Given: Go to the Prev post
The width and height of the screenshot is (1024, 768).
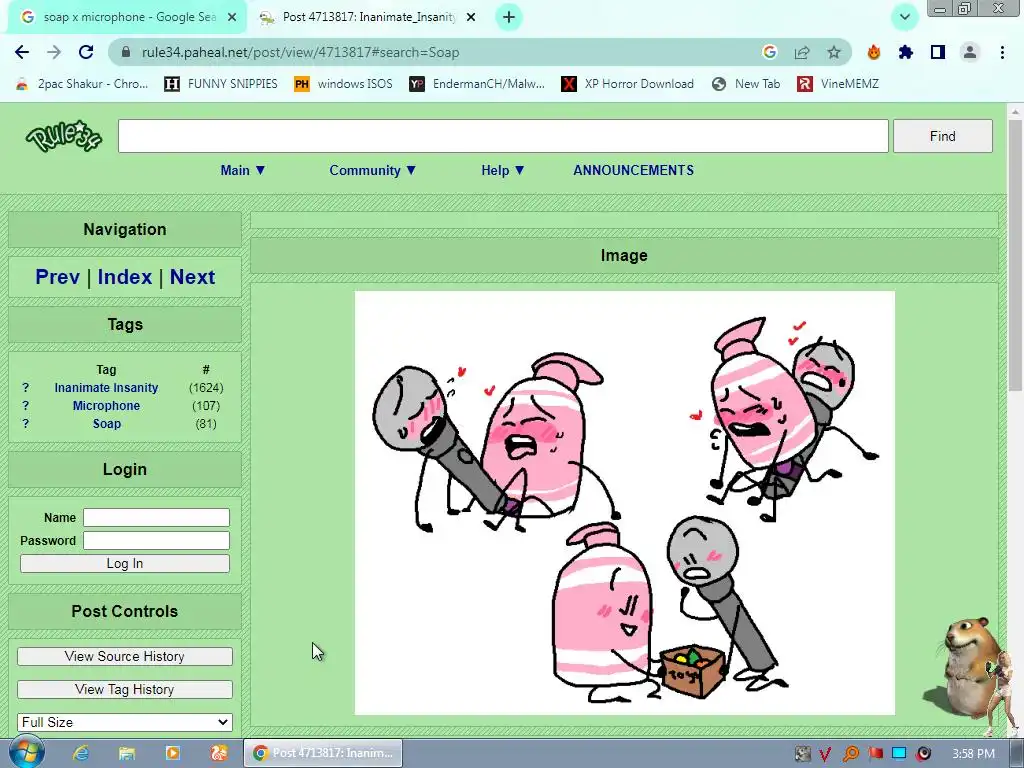Looking at the screenshot, I should pos(57,277).
